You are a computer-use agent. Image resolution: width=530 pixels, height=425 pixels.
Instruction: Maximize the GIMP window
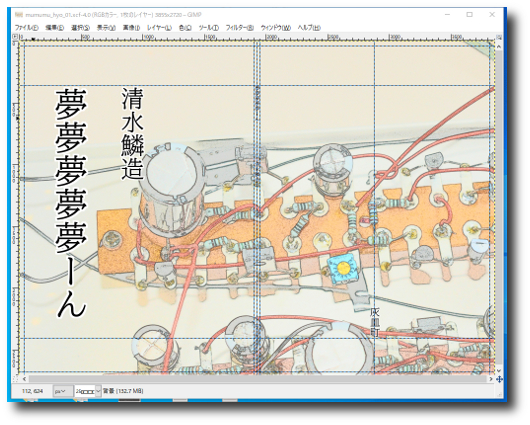(x=469, y=15)
